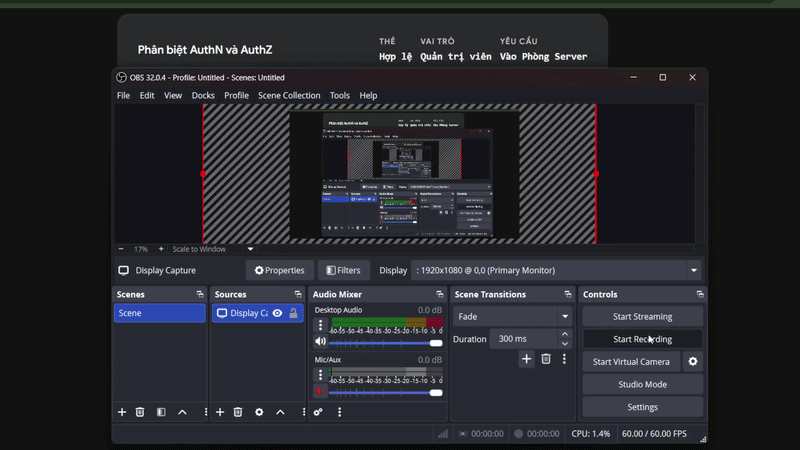Click Start Streaming button

tap(642, 317)
